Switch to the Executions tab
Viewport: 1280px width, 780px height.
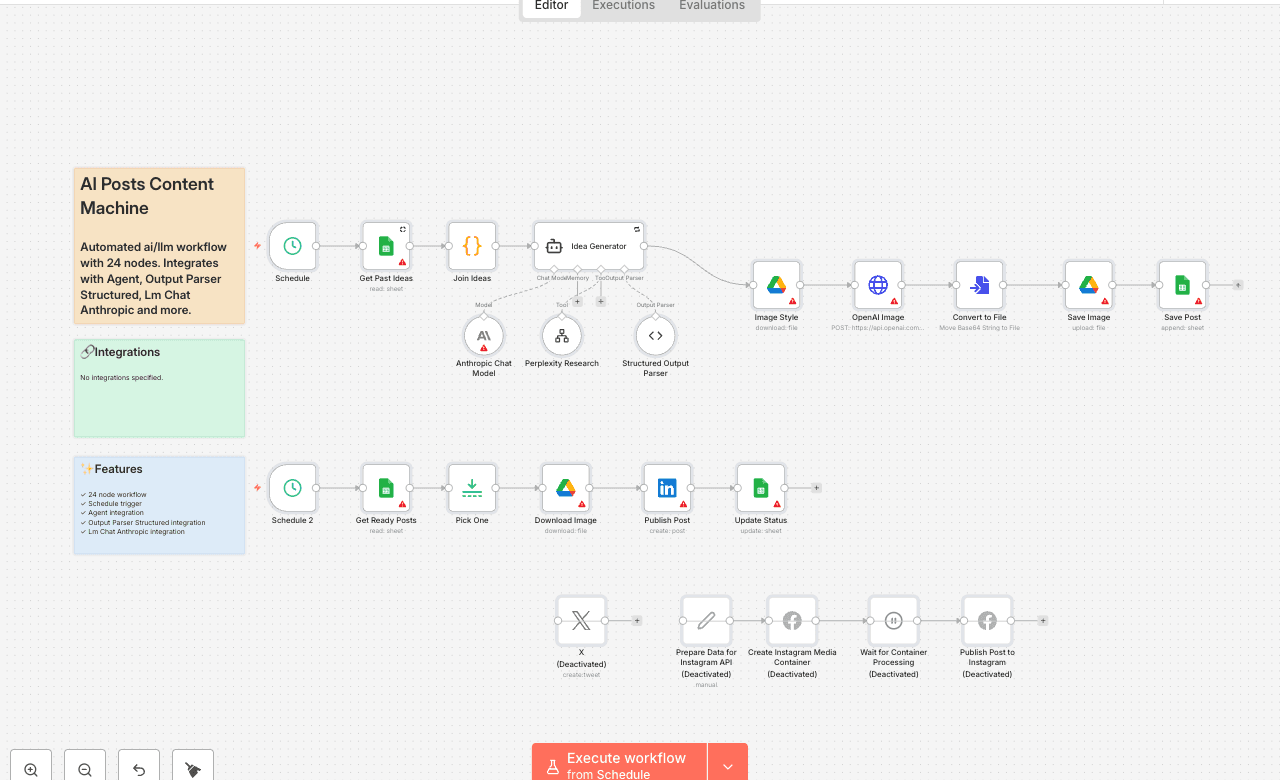click(x=622, y=6)
